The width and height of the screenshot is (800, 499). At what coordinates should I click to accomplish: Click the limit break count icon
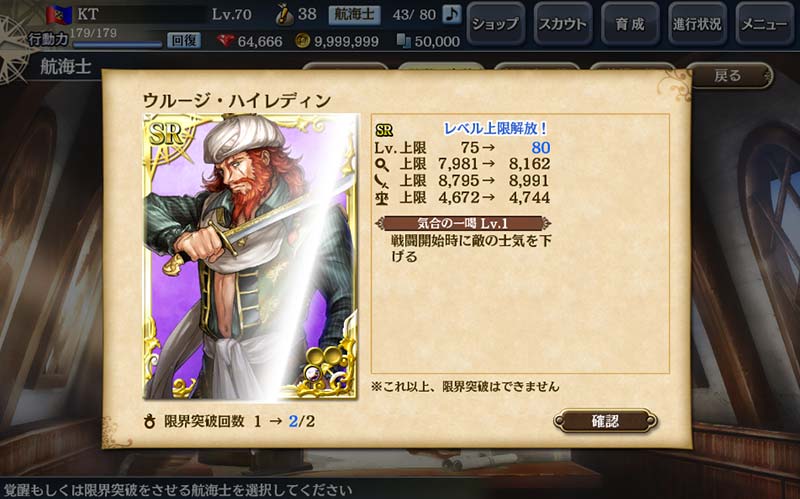(x=149, y=421)
